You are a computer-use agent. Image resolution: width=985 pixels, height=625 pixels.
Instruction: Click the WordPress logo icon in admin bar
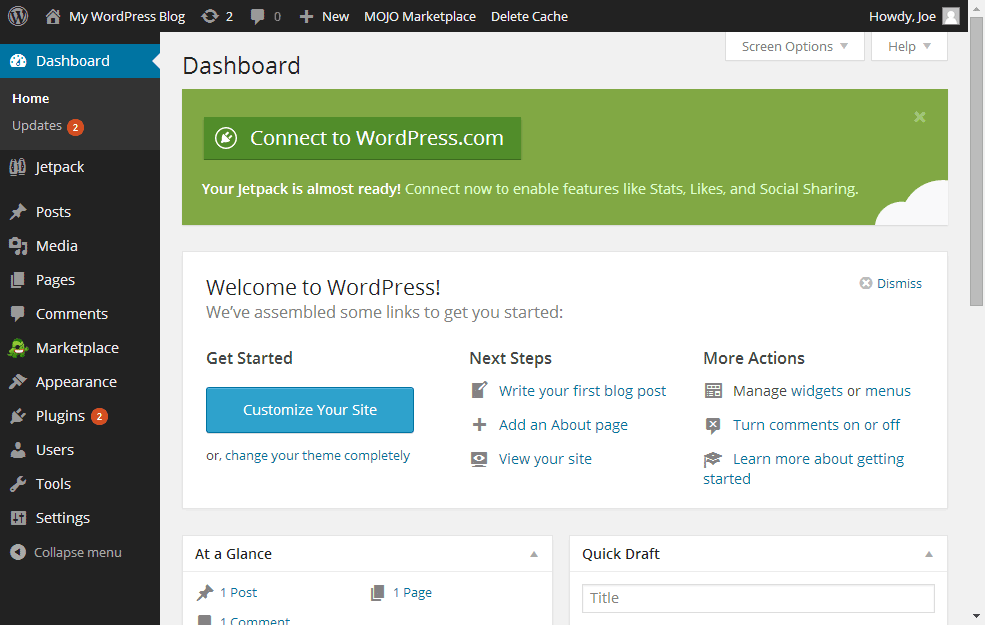click(x=18, y=16)
